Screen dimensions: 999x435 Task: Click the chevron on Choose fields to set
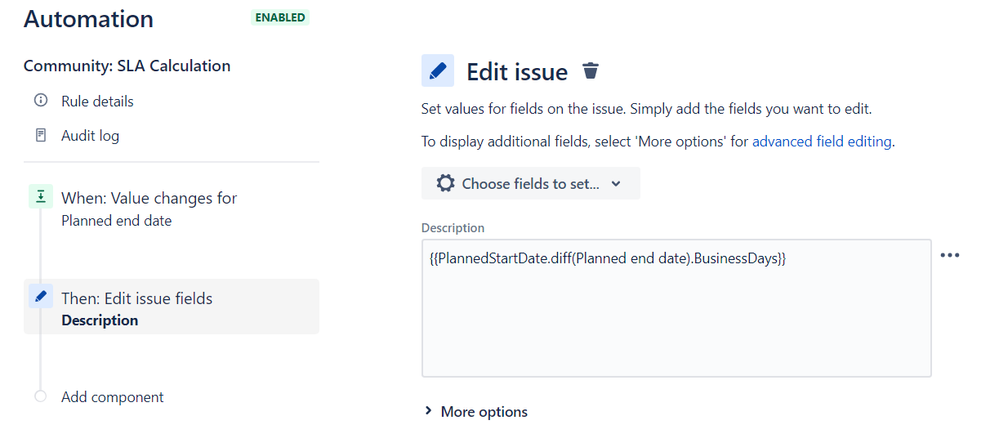coord(615,184)
